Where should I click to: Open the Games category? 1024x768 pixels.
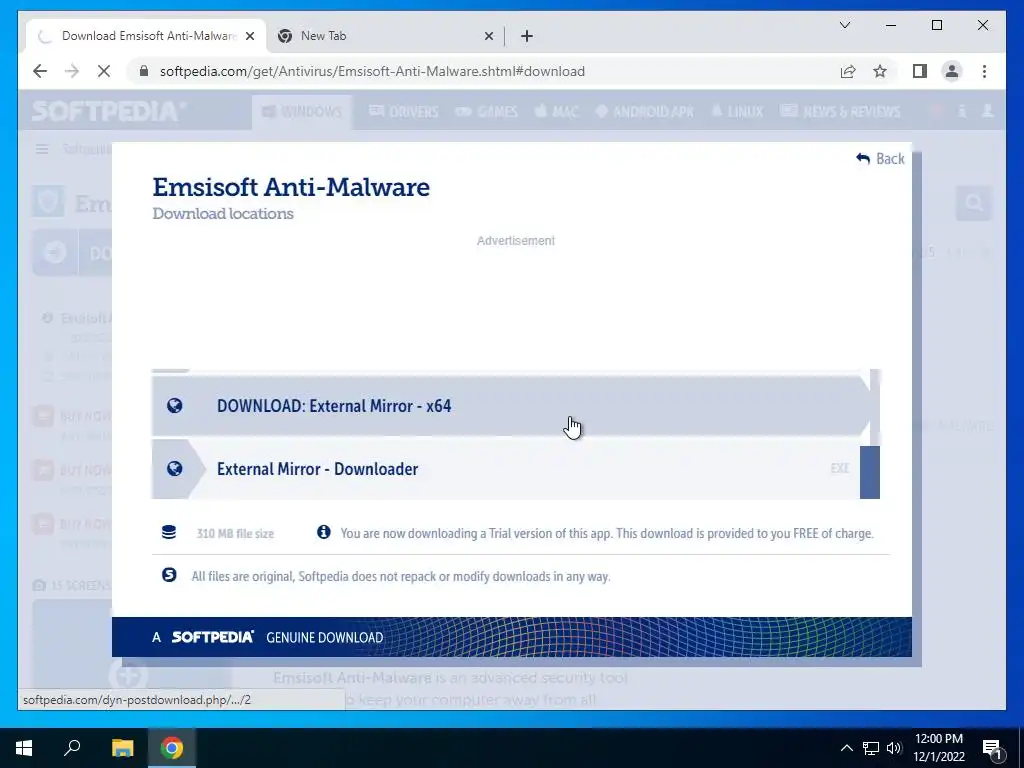(x=487, y=112)
